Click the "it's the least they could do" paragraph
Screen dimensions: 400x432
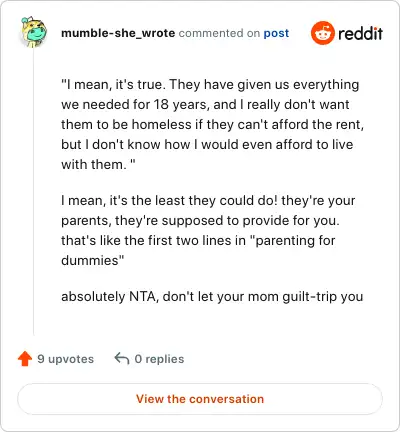coord(208,230)
